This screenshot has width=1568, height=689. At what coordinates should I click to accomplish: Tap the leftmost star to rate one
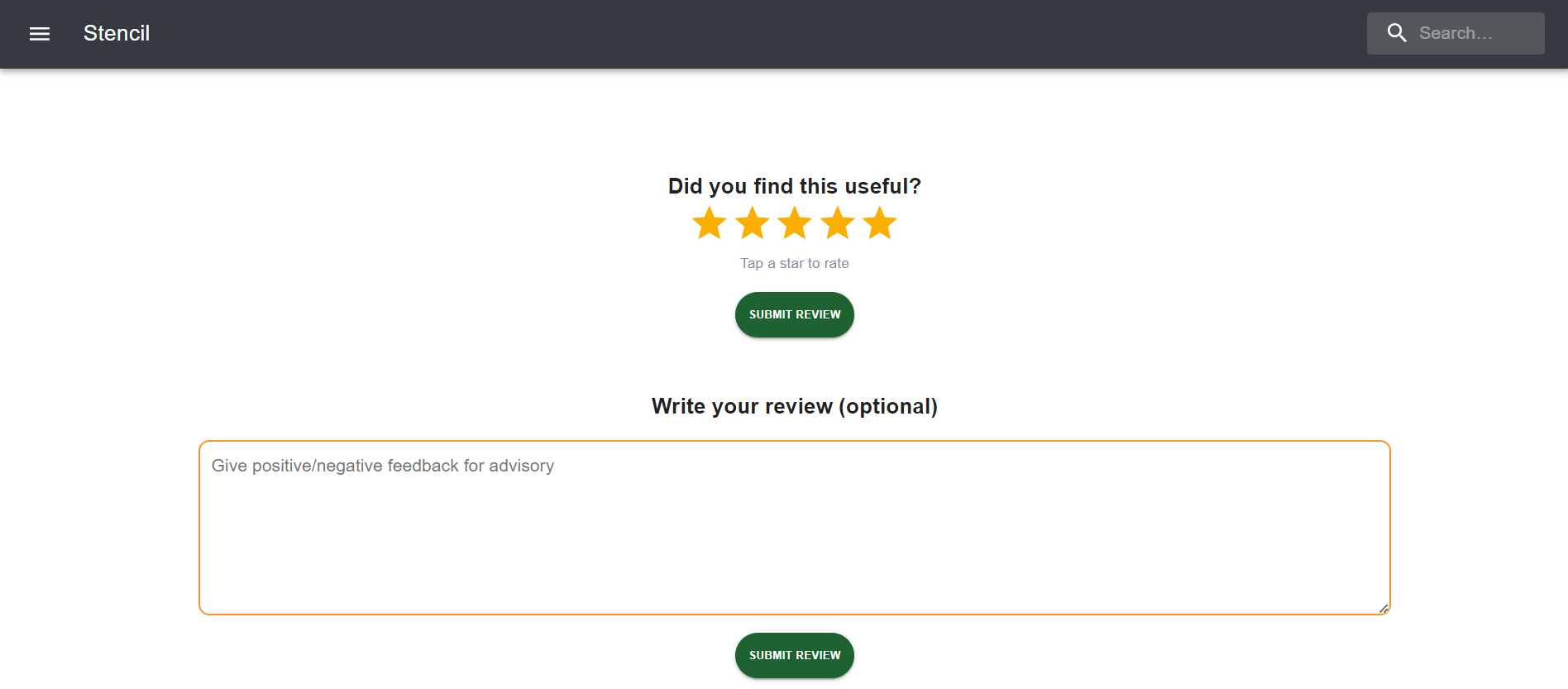(709, 222)
